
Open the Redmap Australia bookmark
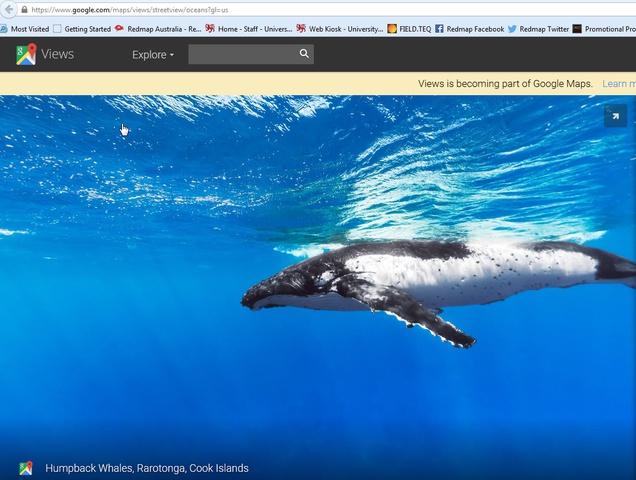tap(158, 29)
